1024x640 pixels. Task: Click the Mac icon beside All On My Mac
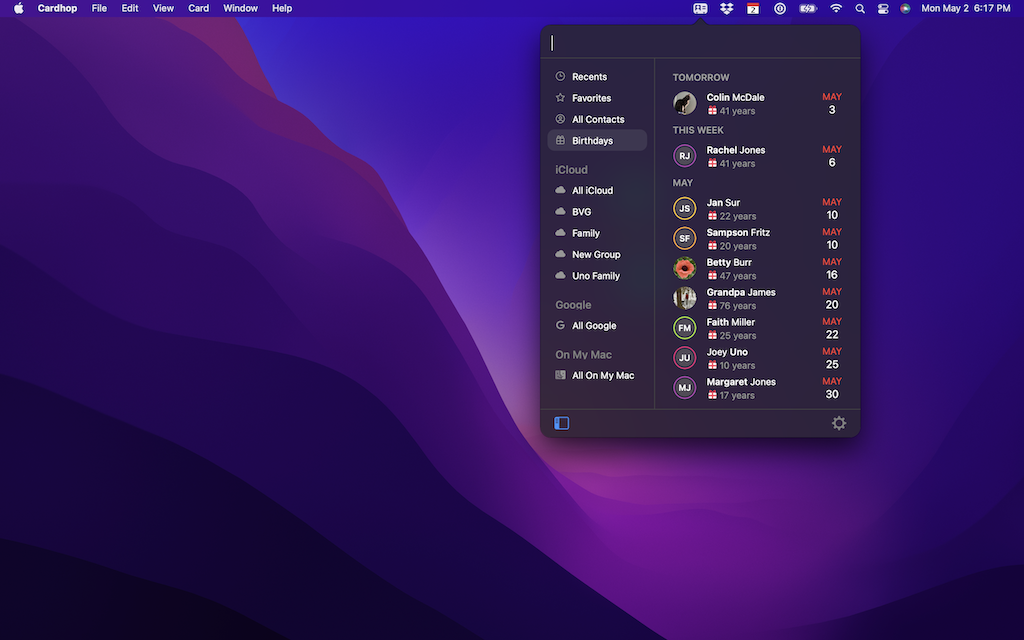pyautogui.click(x=560, y=375)
